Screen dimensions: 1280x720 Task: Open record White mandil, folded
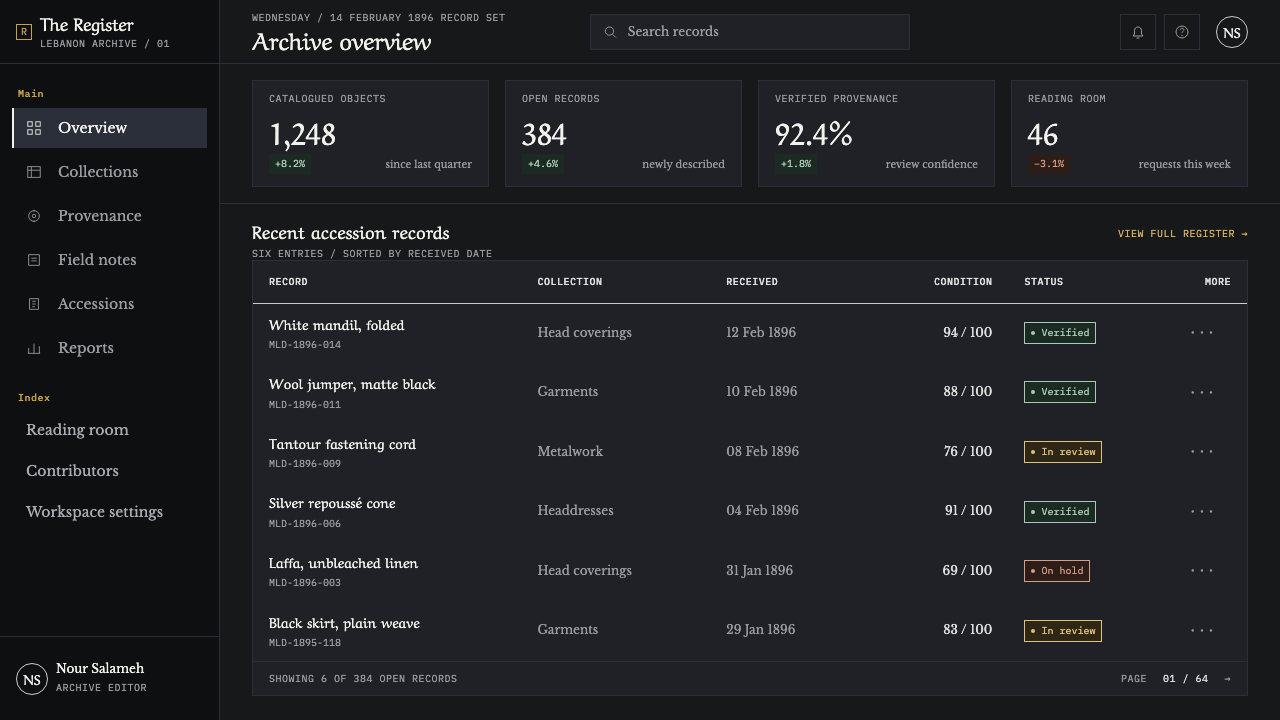tap(337, 326)
